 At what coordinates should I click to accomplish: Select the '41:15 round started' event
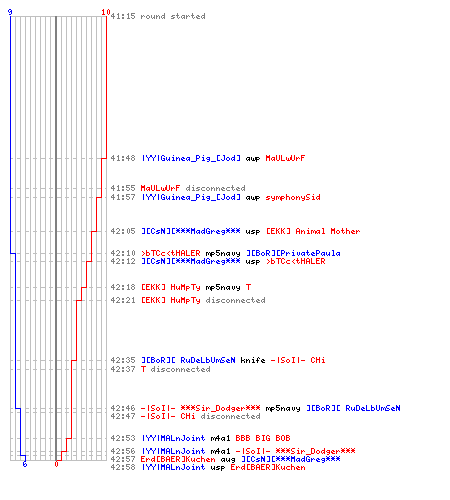point(158,16)
